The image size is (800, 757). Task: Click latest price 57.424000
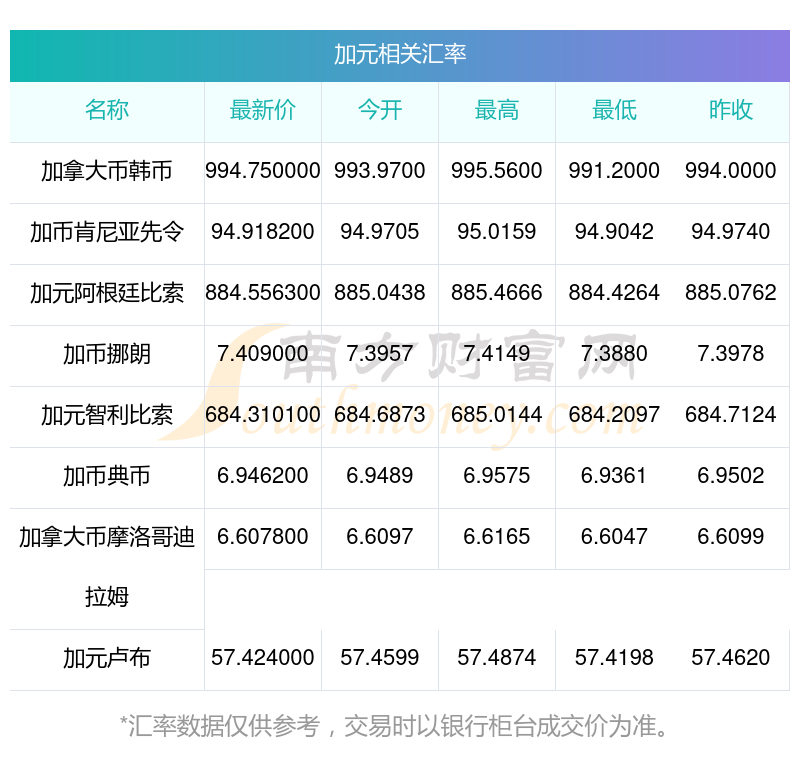point(263,658)
